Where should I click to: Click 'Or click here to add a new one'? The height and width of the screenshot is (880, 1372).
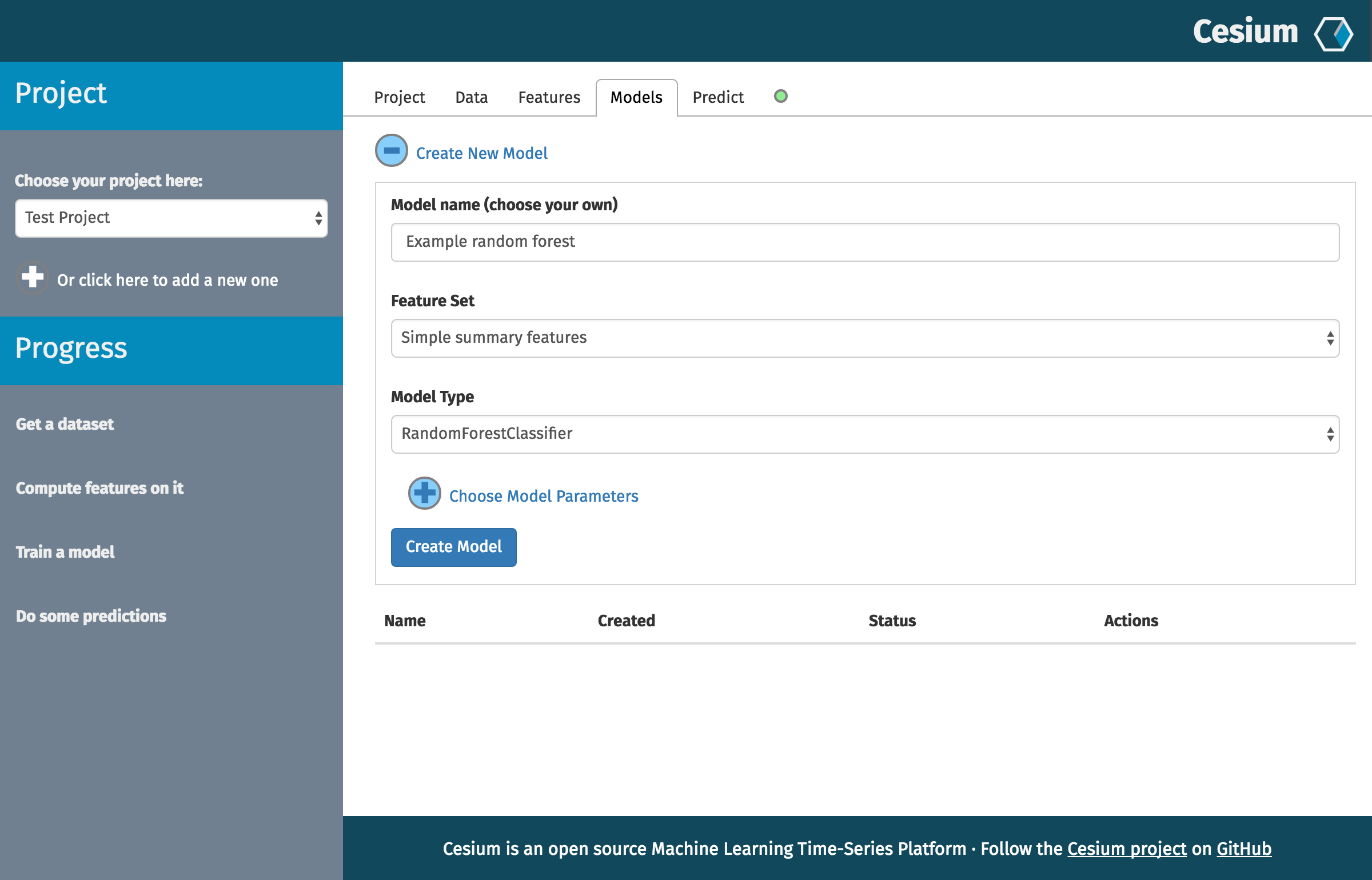pos(167,280)
